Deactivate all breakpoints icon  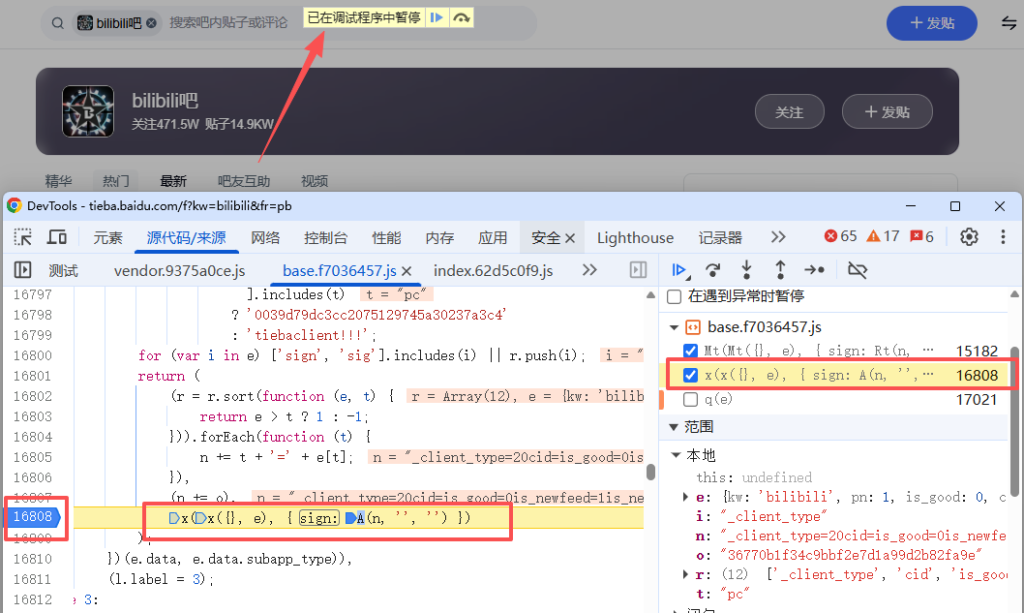click(x=857, y=270)
